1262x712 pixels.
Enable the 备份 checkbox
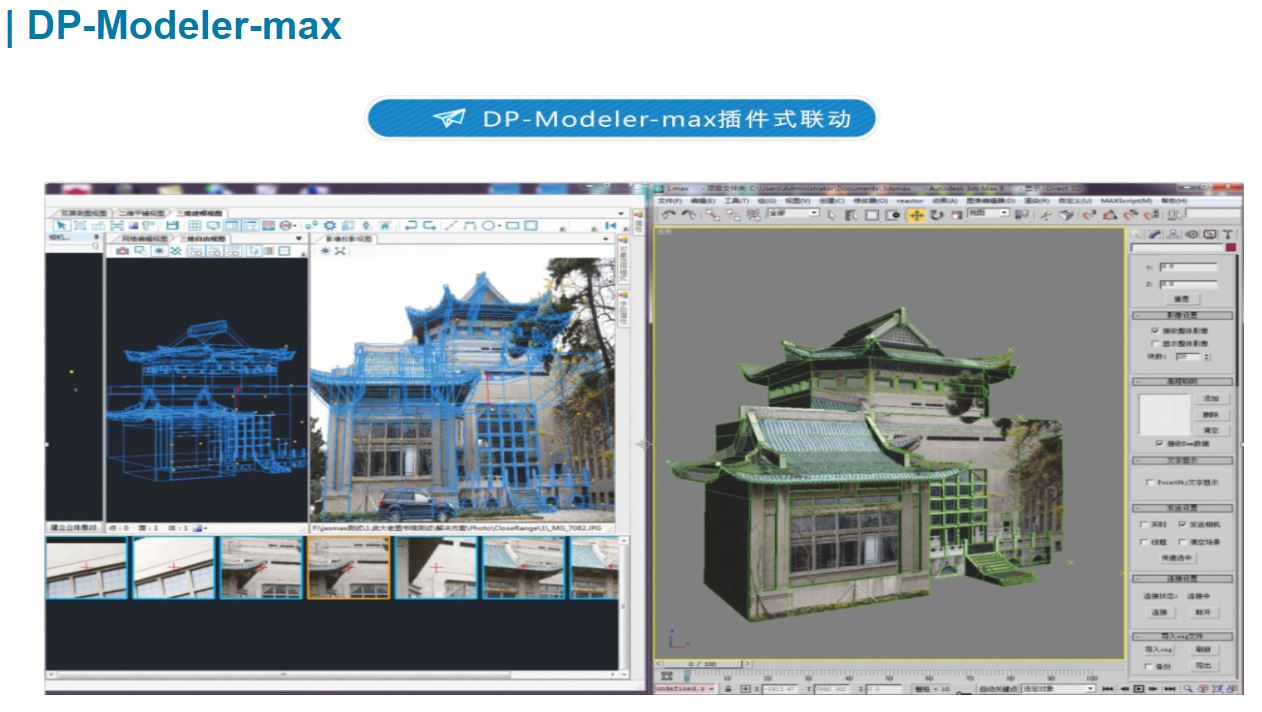[1147, 666]
